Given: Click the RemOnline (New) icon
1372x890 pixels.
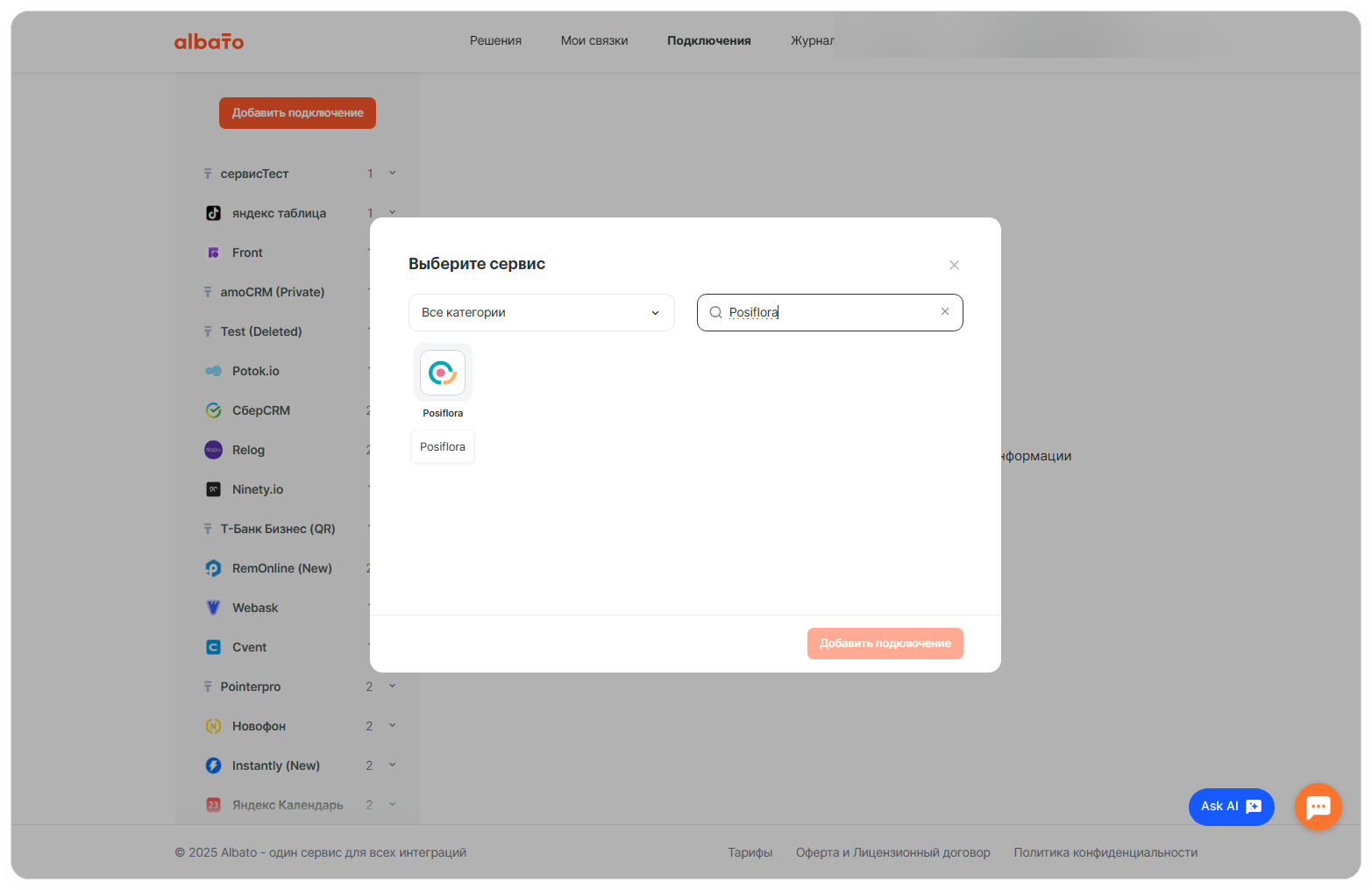Looking at the screenshot, I should pyautogui.click(x=213, y=568).
